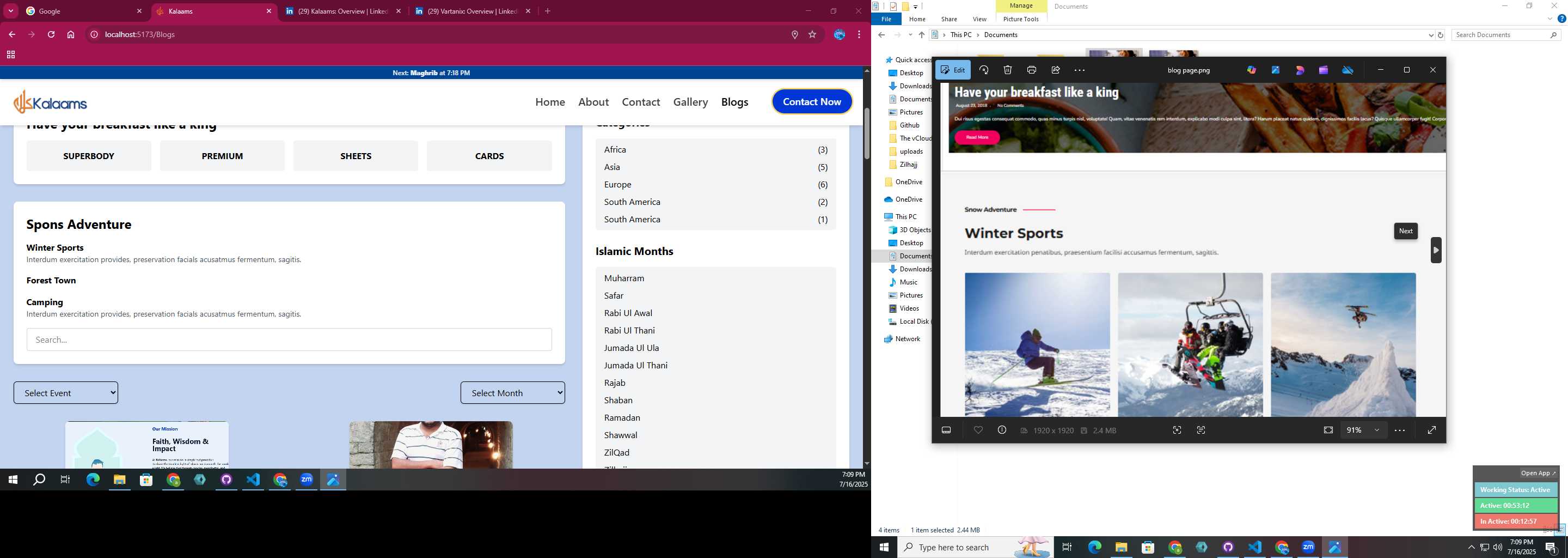Open Chrome profile avatar
The height and width of the screenshot is (558, 1568).
click(840, 35)
